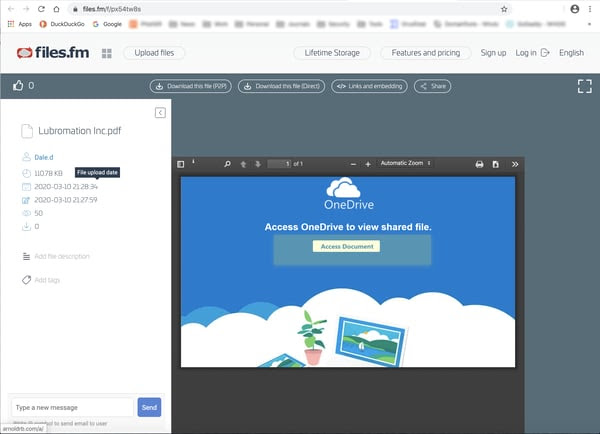Zoom out with the minus button

352,164
